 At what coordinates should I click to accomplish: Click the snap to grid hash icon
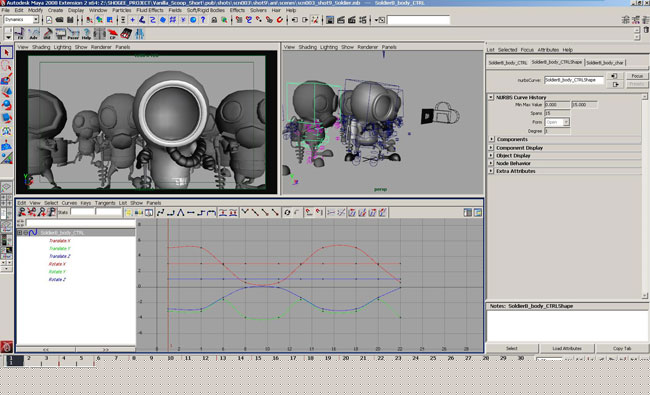point(173,20)
